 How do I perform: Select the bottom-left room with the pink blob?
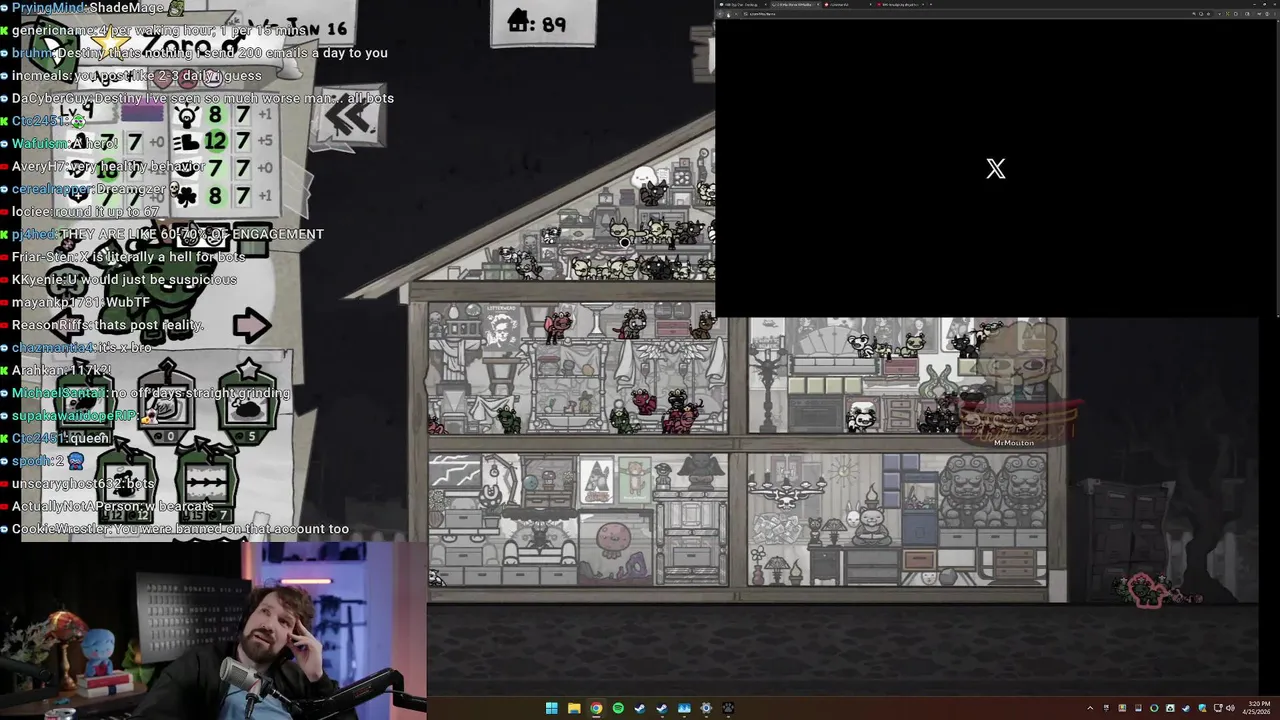tap(578, 519)
